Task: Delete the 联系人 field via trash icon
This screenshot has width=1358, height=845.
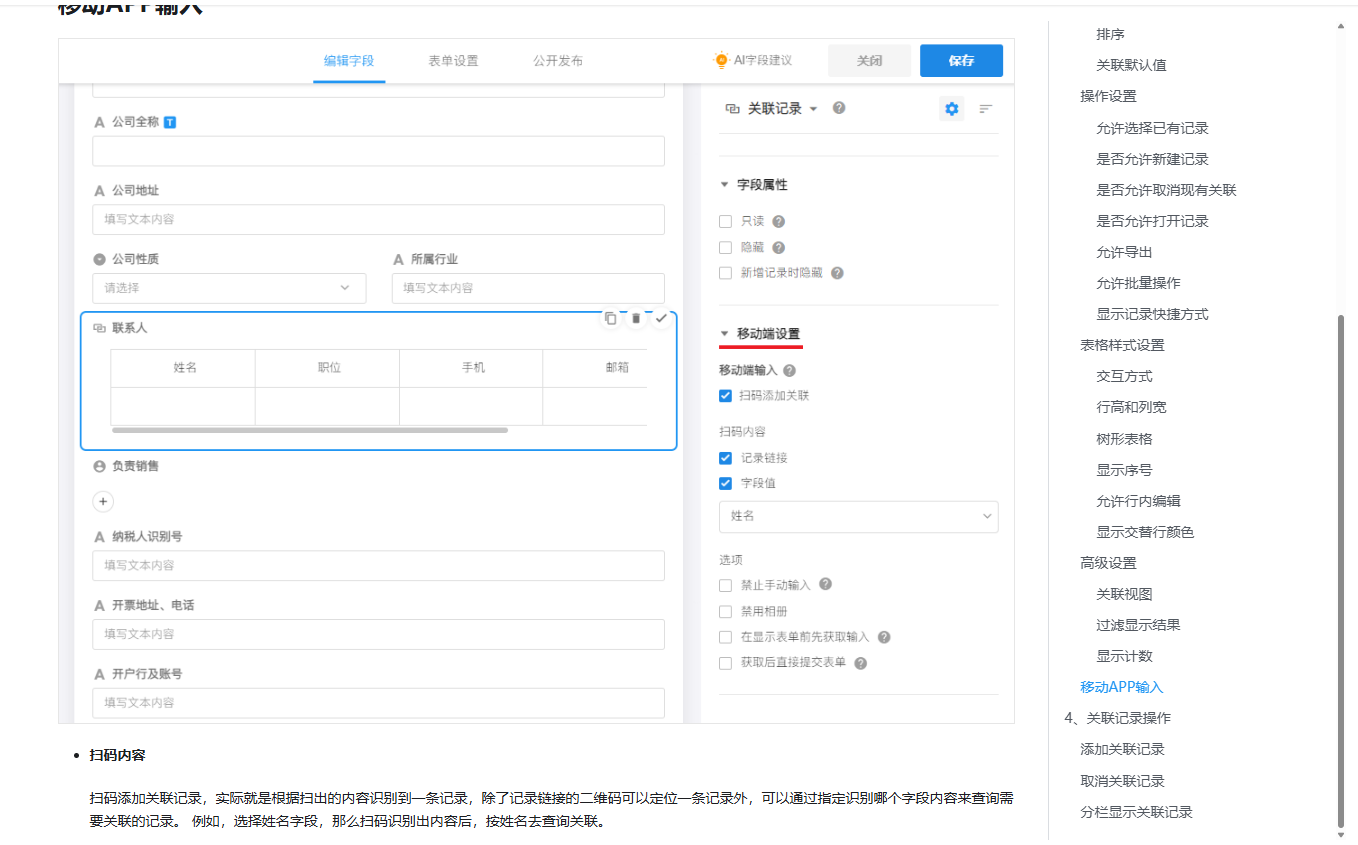Action: pyautogui.click(x=636, y=318)
